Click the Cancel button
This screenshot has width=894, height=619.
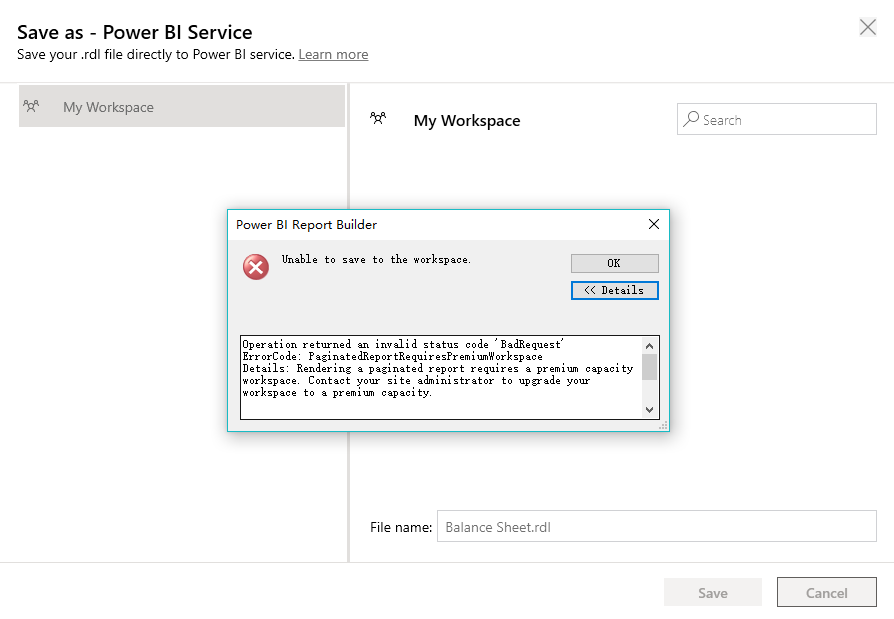[827, 593]
